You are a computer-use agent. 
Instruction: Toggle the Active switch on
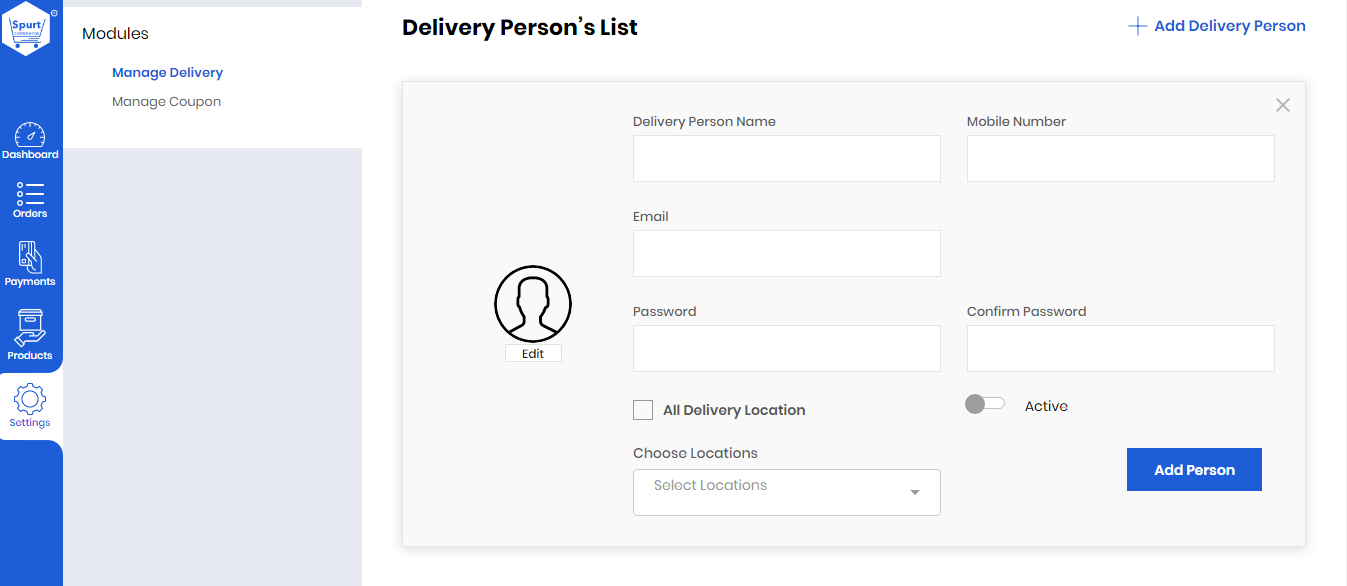point(984,404)
